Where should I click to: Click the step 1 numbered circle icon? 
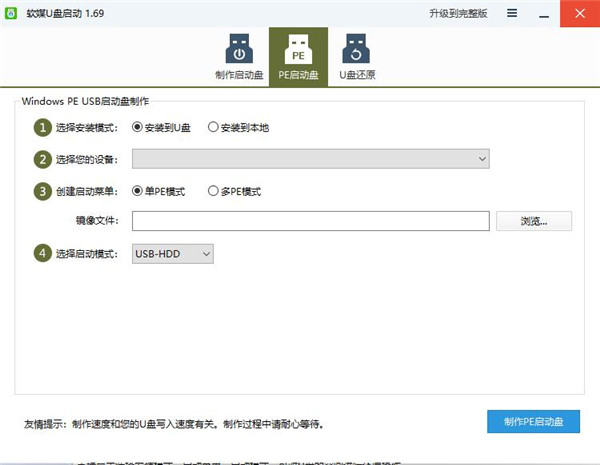point(42,127)
